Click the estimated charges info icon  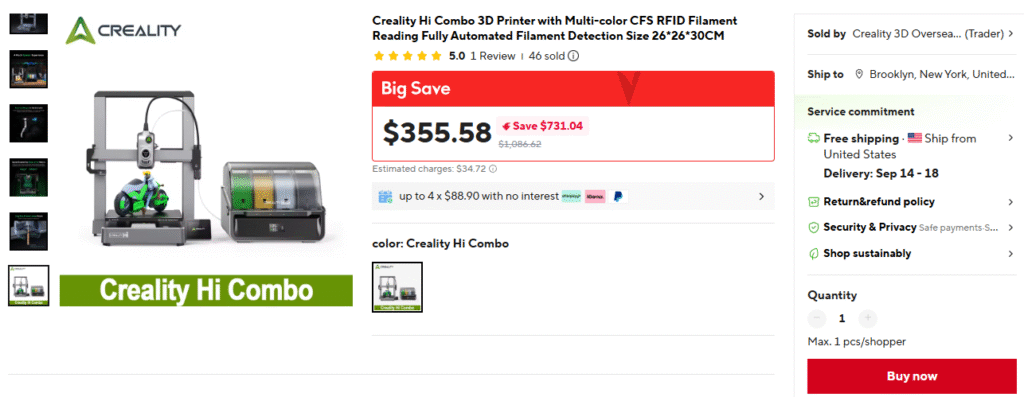point(493,169)
